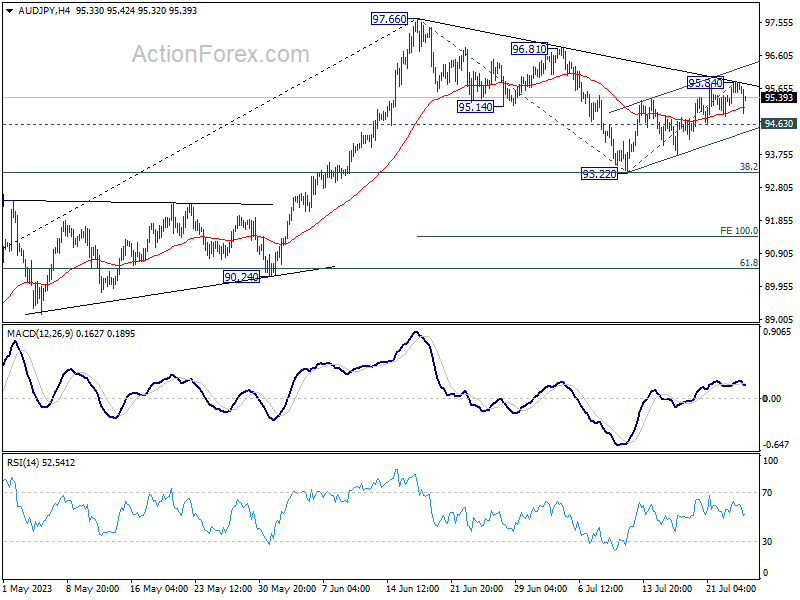Click the 61.8 retracement label
The image size is (800, 600).
(x=748, y=263)
